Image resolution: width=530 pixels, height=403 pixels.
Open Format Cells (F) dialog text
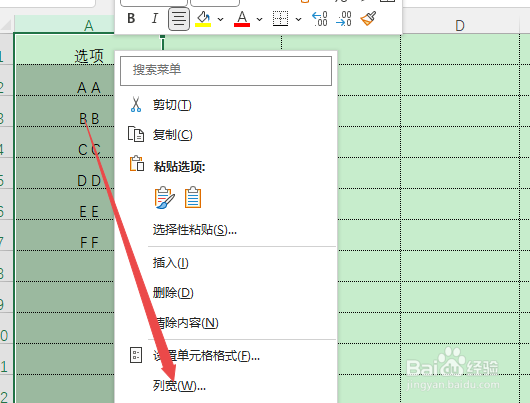click(206, 356)
